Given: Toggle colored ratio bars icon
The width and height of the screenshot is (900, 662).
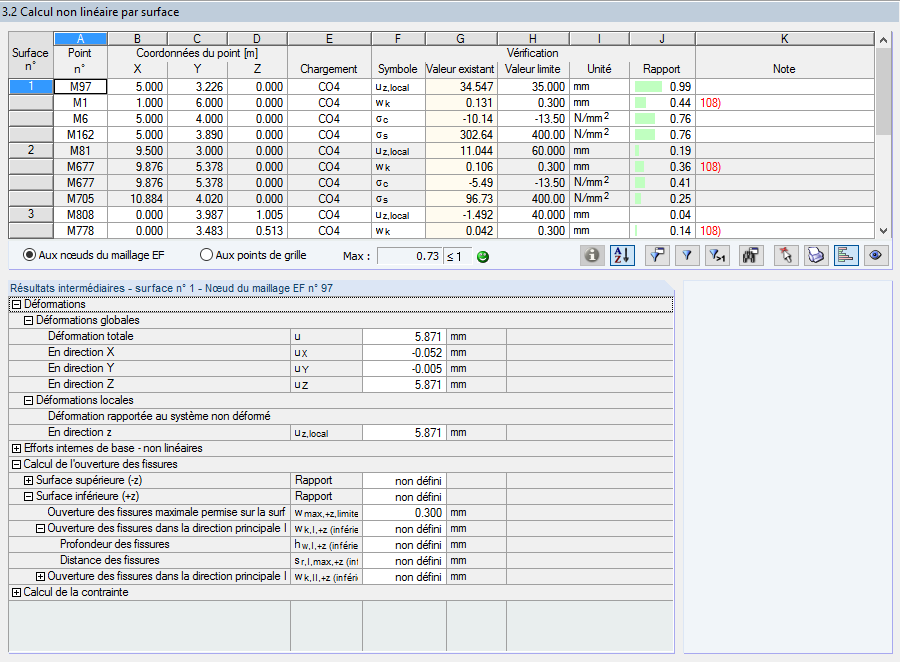Looking at the screenshot, I should tap(845, 255).
